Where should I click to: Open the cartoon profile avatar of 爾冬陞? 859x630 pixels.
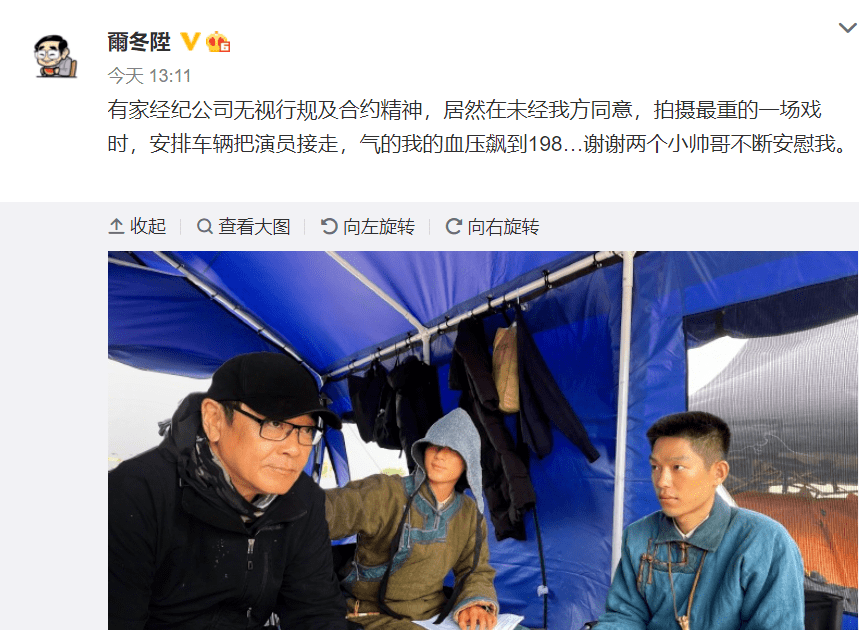point(55,56)
